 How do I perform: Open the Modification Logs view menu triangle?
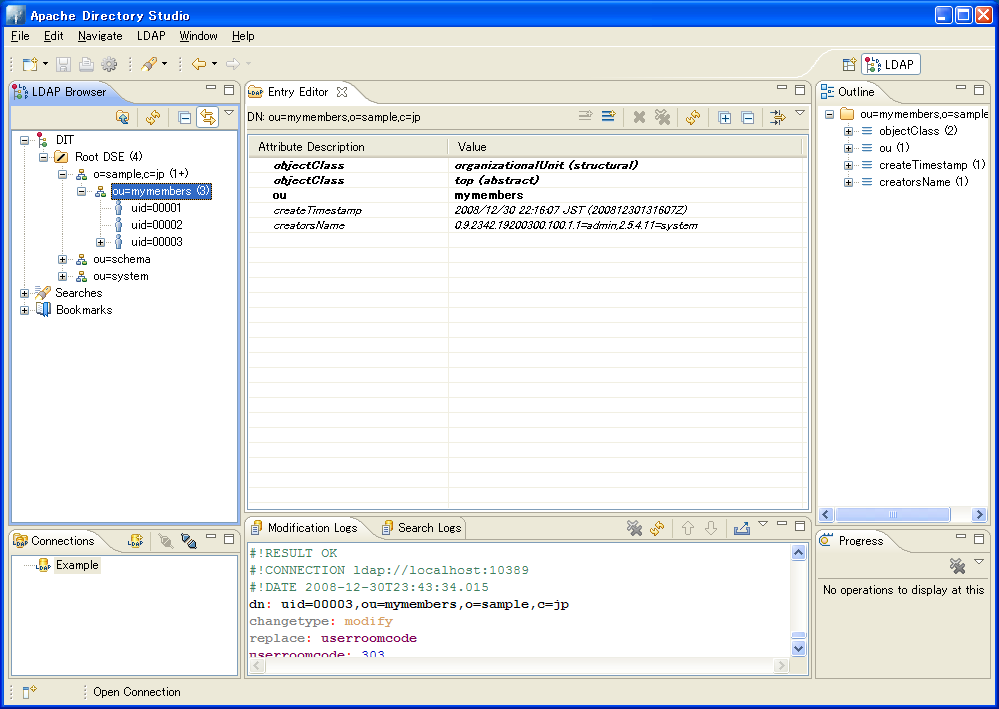[x=763, y=524]
